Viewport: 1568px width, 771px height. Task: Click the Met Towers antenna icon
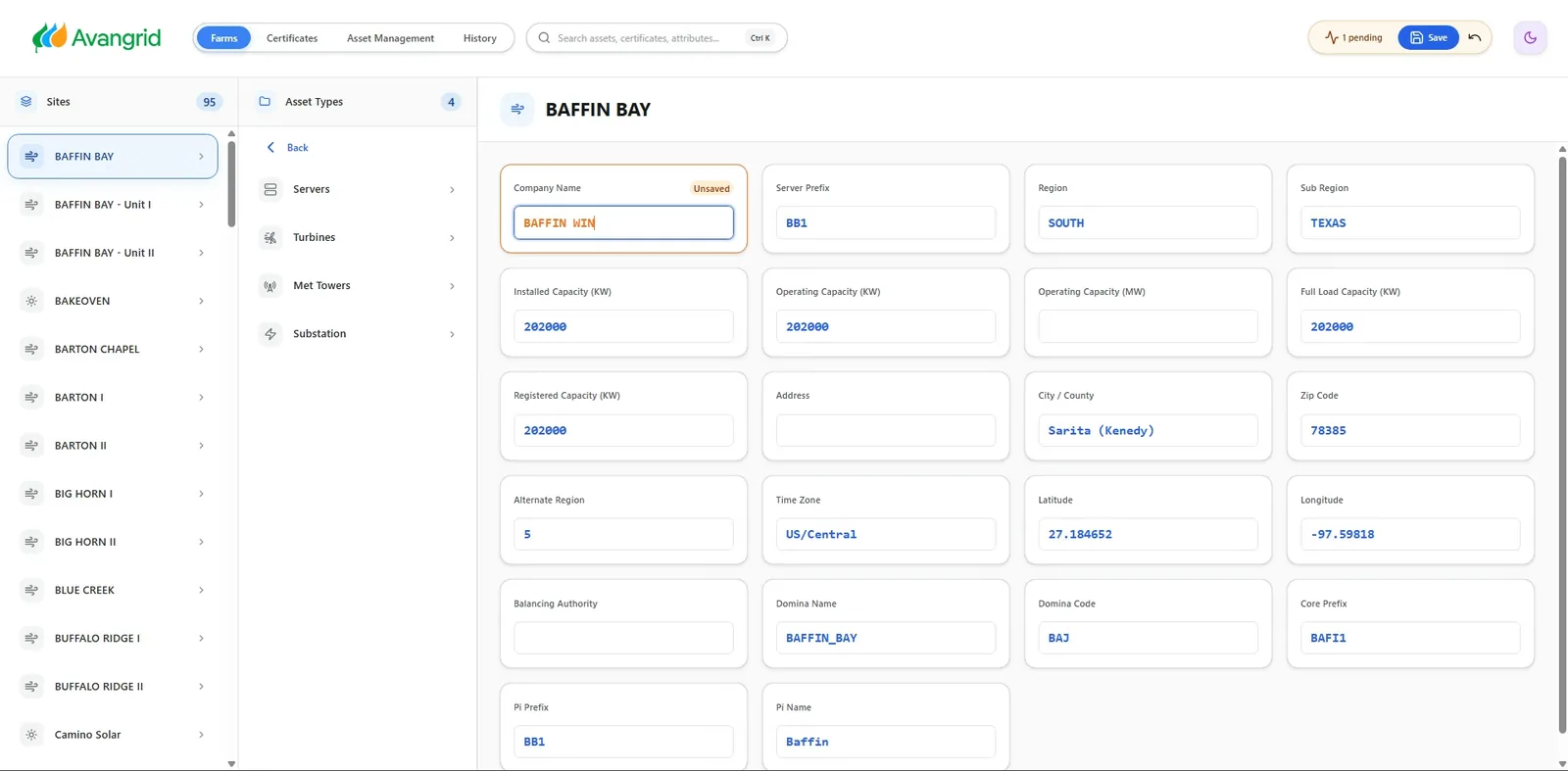[x=270, y=286]
